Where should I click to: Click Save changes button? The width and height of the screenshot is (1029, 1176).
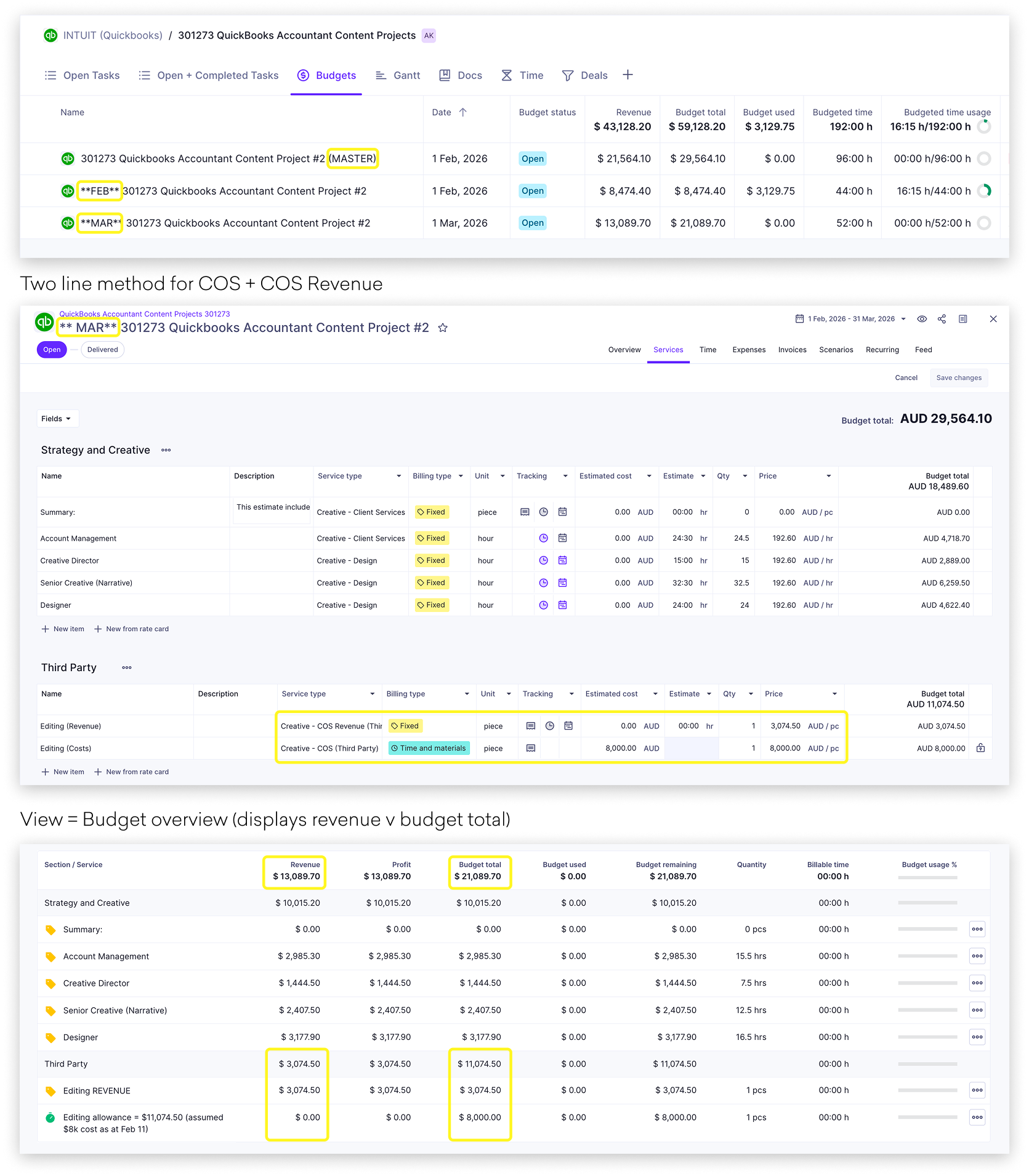(959, 378)
